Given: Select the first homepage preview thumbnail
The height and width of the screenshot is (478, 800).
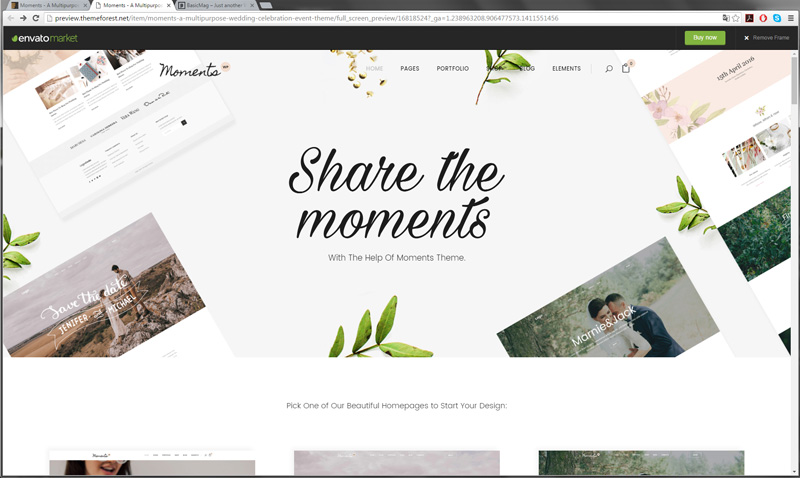Looking at the screenshot, I should coord(152,463).
